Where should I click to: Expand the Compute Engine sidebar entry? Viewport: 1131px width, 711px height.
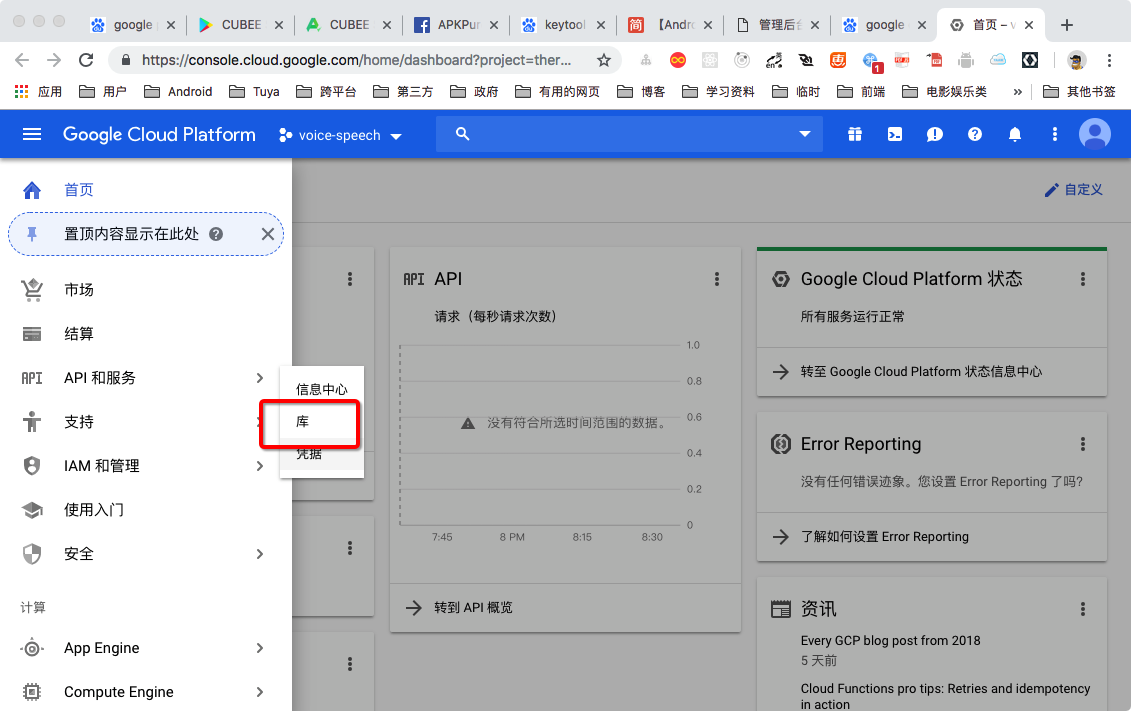click(x=146, y=692)
